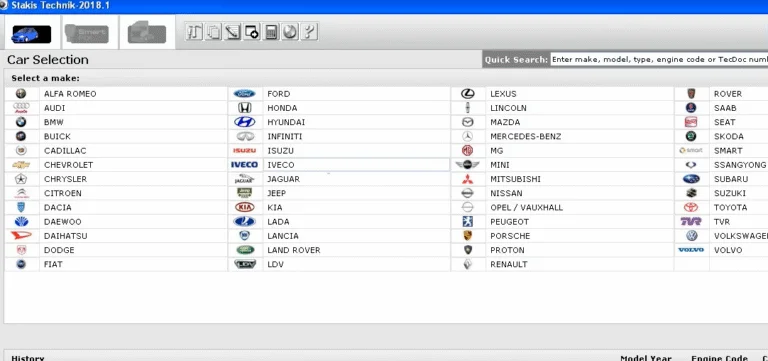The image size is (768, 361).
Task: Click the Ford logo icon
Action: [244, 94]
